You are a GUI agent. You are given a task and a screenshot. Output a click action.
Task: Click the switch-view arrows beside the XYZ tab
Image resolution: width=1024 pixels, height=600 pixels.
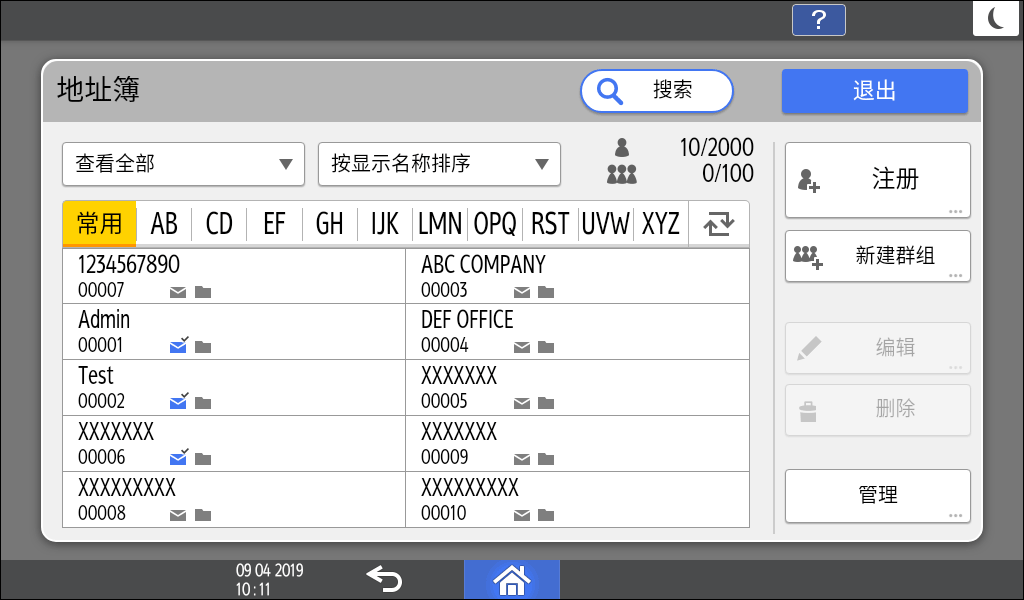(x=719, y=223)
